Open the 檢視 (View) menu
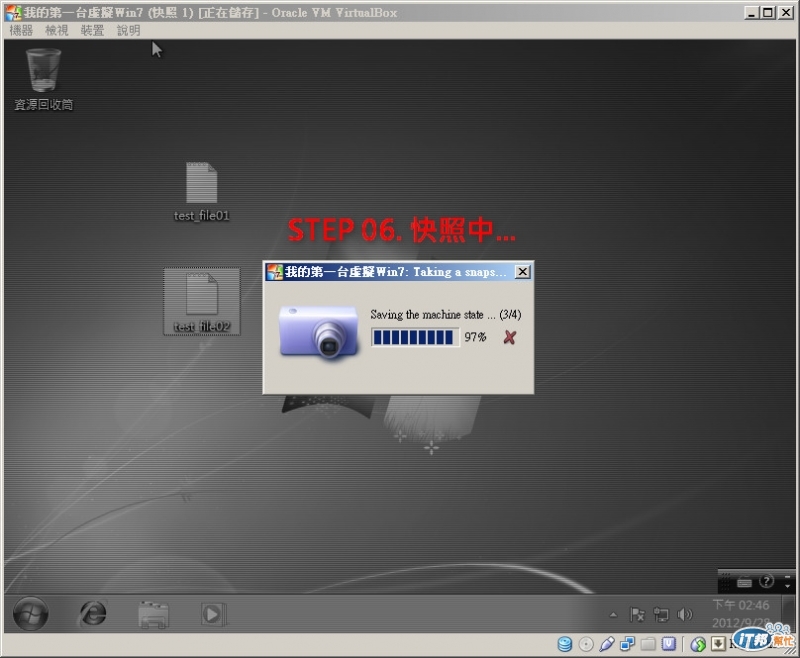The image size is (800, 658). coord(57,31)
